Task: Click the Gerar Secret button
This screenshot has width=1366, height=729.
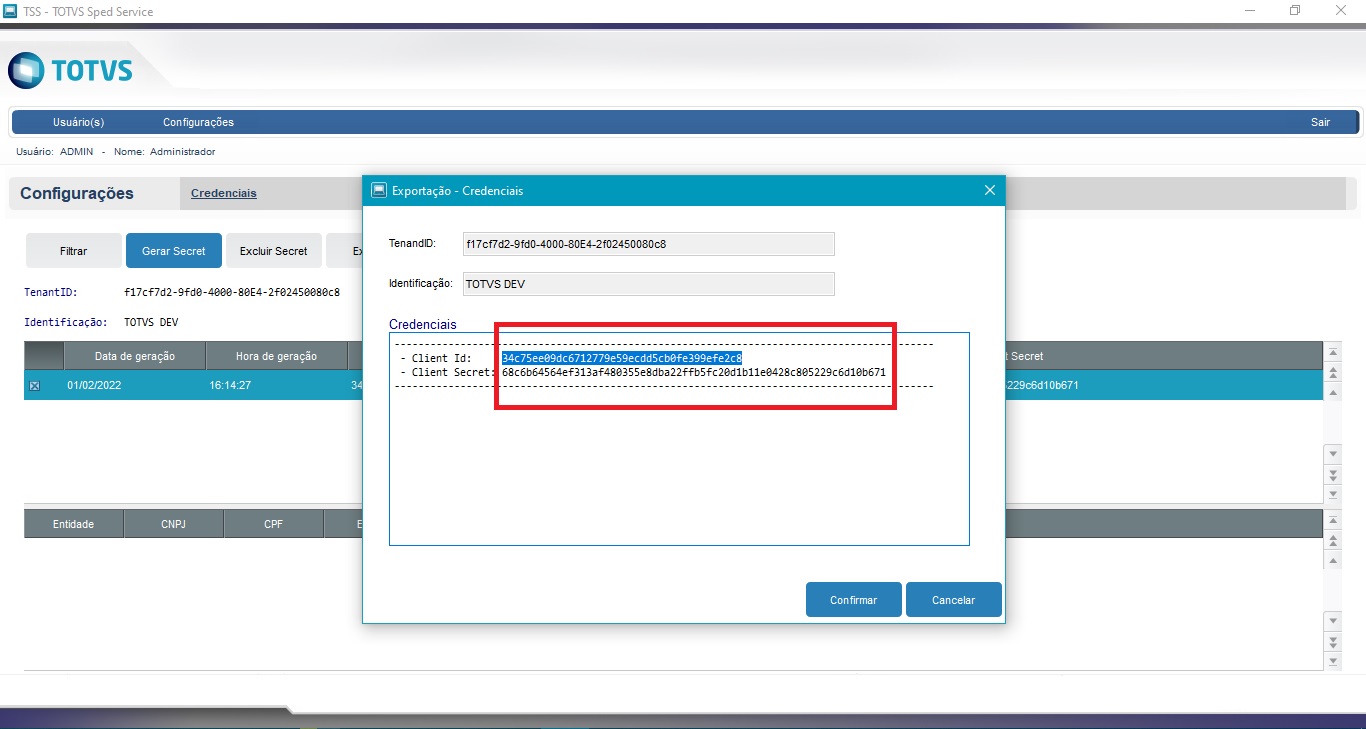Action: pos(174,251)
